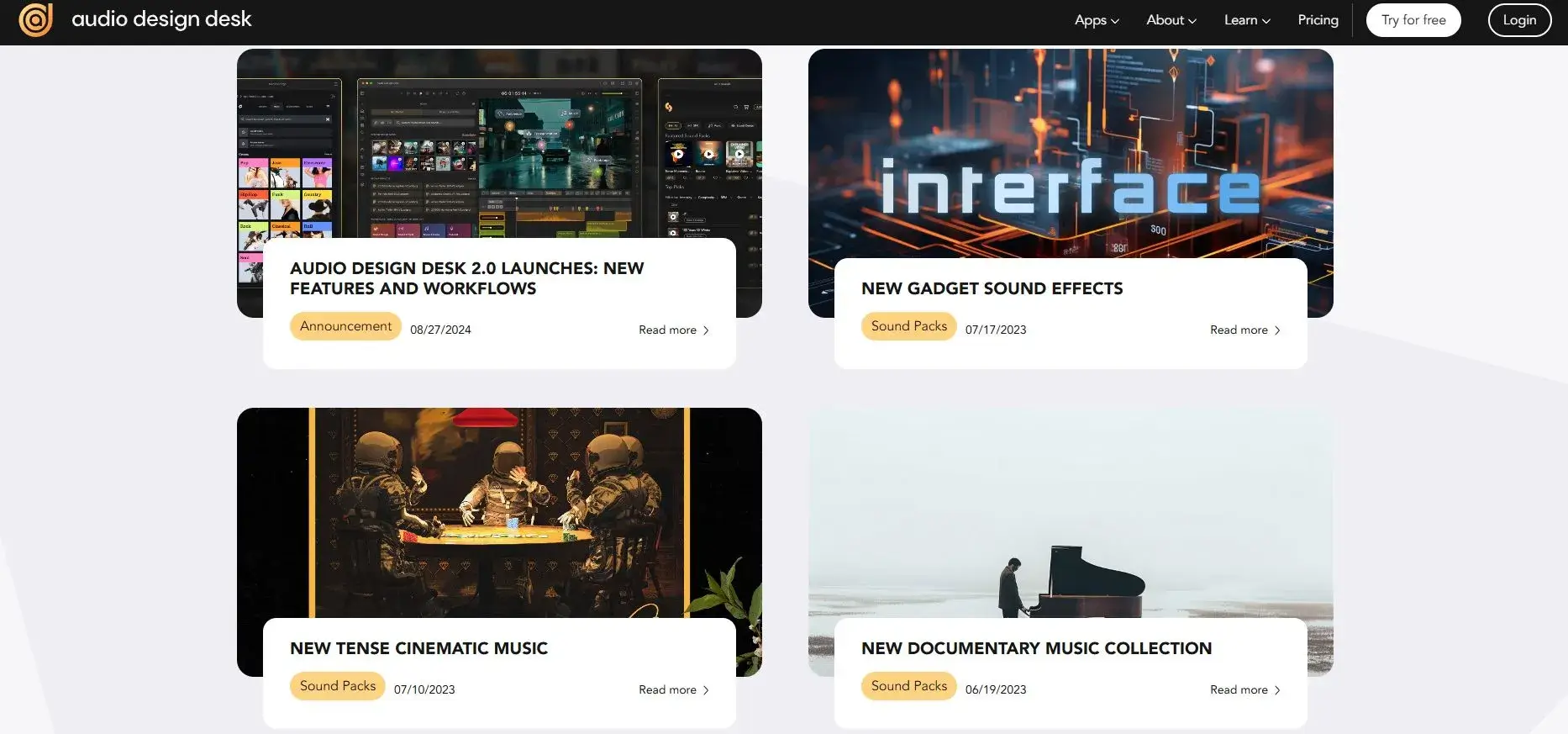The height and width of the screenshot is (734, 1568).
Task: Expand the Apps dropdown menu
Action: click(1097, 20)
